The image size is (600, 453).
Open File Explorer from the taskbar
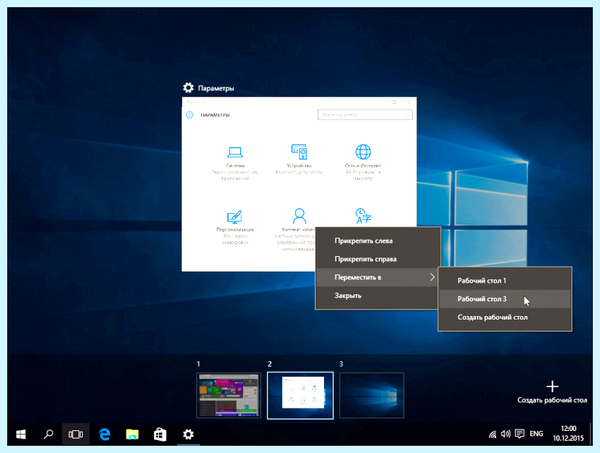pyautogui.click(x=132, y=434)
